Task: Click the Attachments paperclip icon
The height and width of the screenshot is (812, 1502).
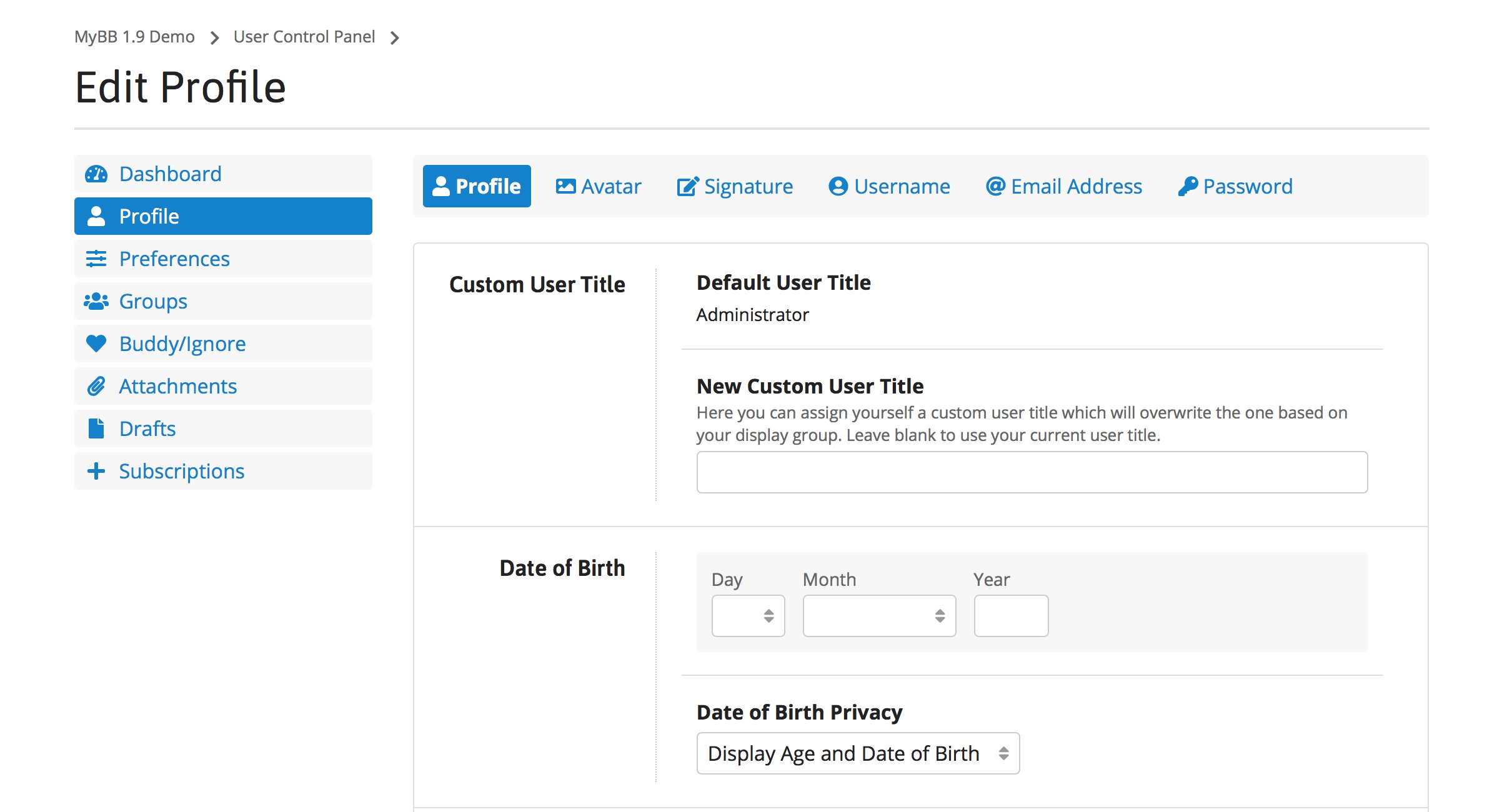Action: click(96, 386)
